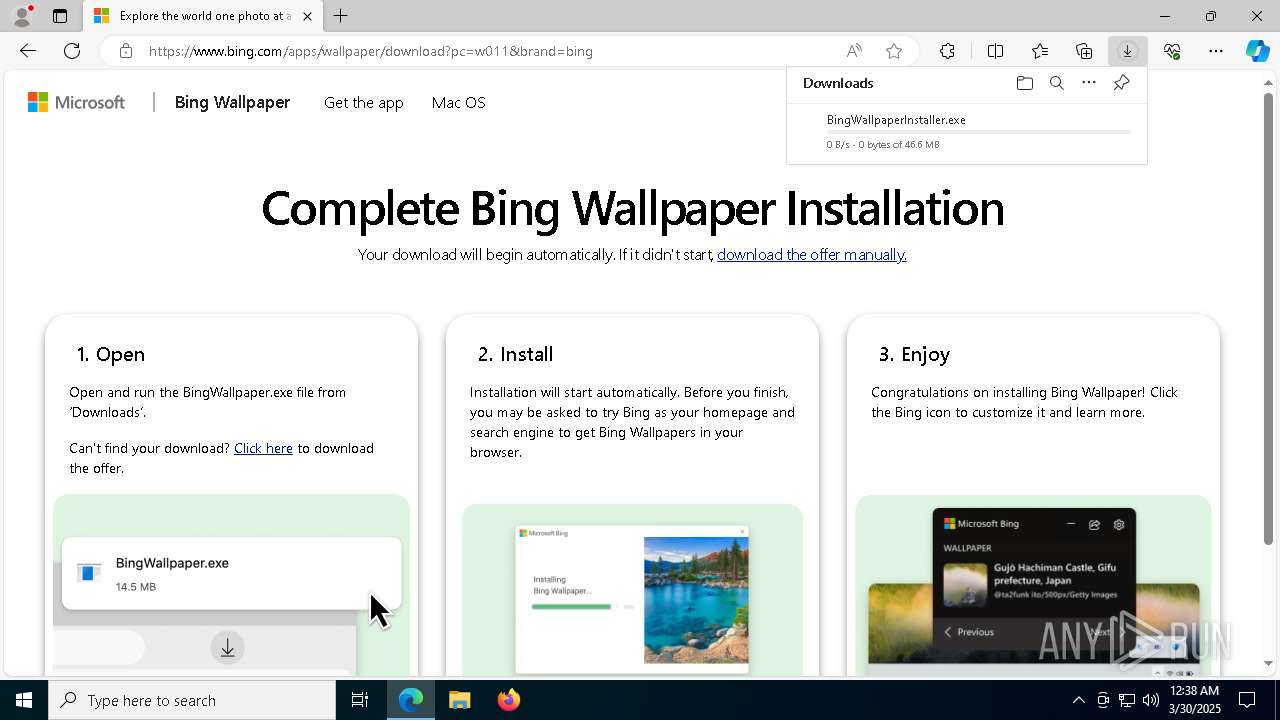Viewport: 1280px width, 720px height.
Task: Search downloads with the magnifier icon
Action: click(x=1056, y=83)
